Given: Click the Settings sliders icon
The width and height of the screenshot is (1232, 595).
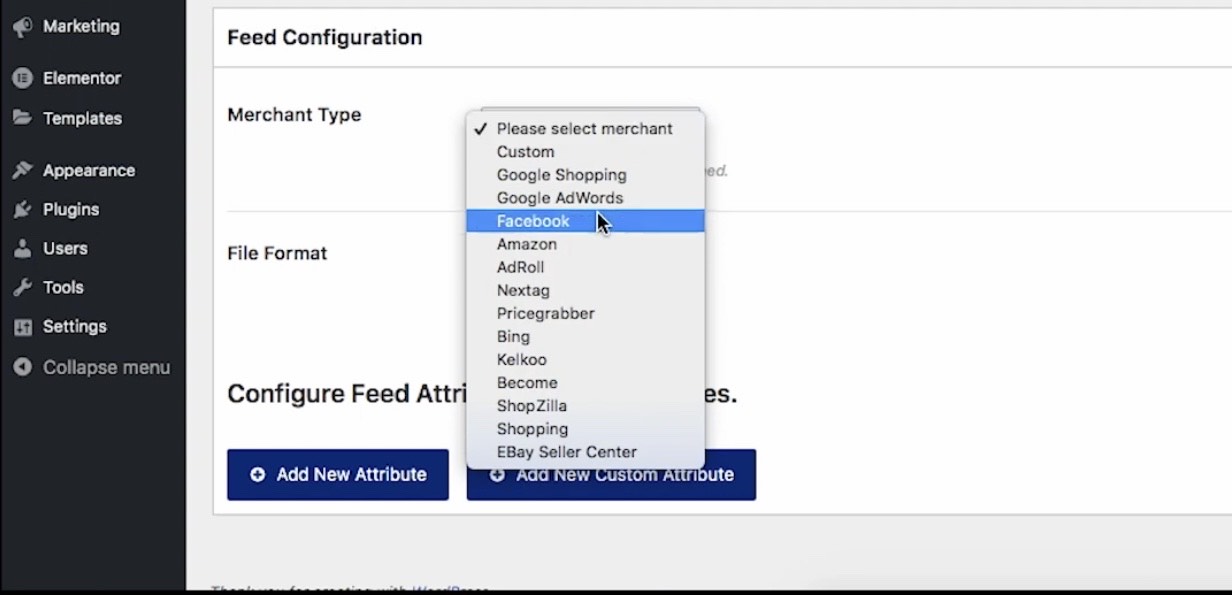Looking at the screenshot, I should 22,327.
